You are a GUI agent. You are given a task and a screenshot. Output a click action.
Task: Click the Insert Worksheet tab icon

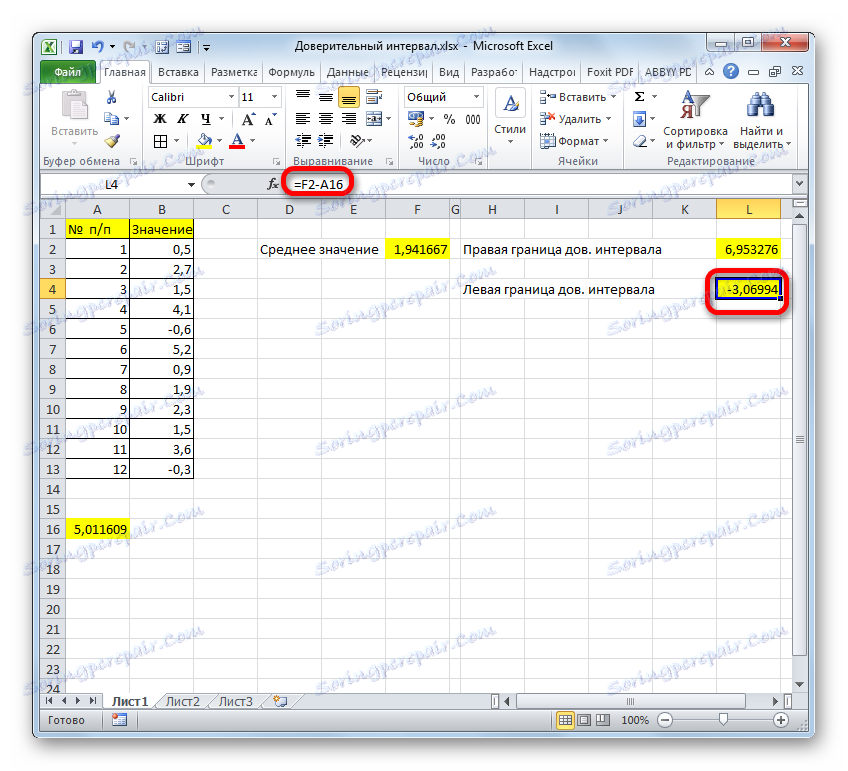pyautogui.click(x=280, y=701)
